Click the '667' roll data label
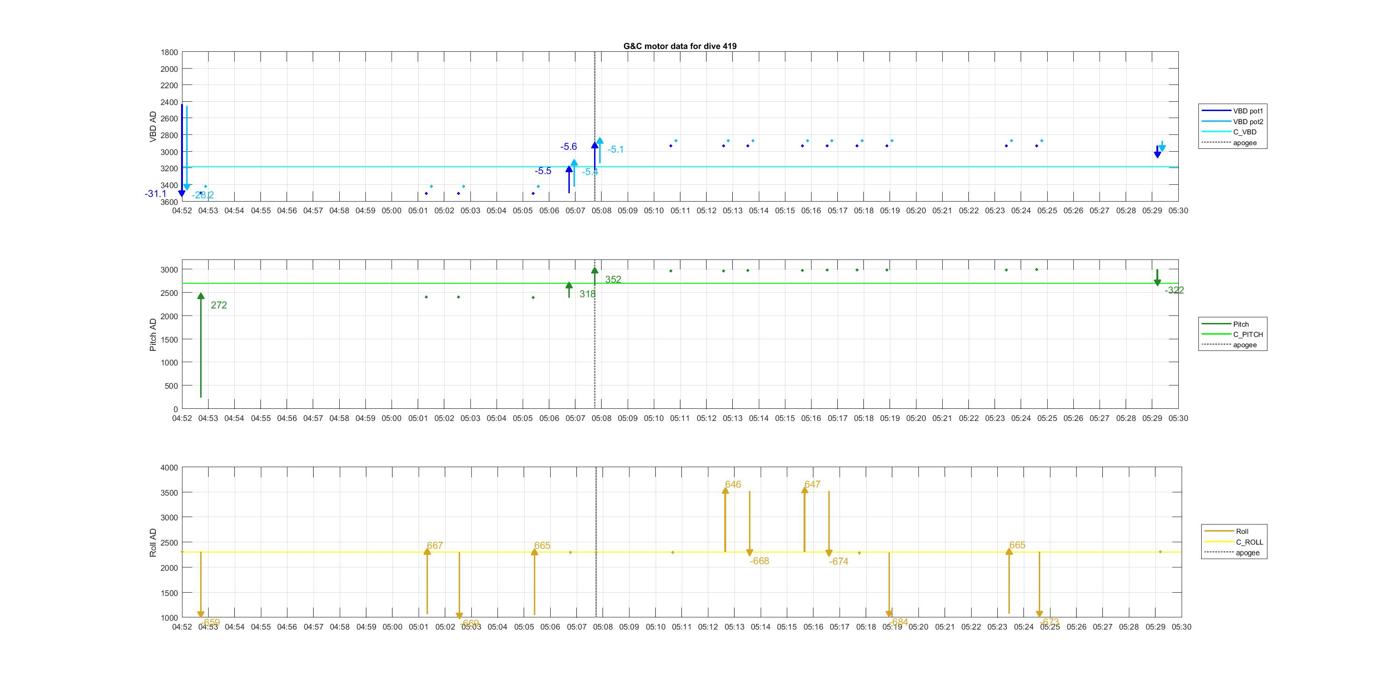The width and height of the screenshot is (1400, 693). click(x=435, y=546)
